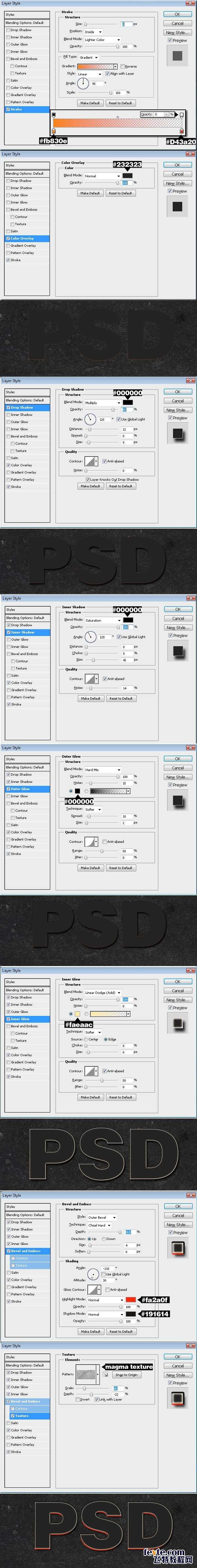This screenshot has width=197, height=1568.
Task: Select the highlighted Texture entry in the Texture dialog
Action: pos(27,1416)
